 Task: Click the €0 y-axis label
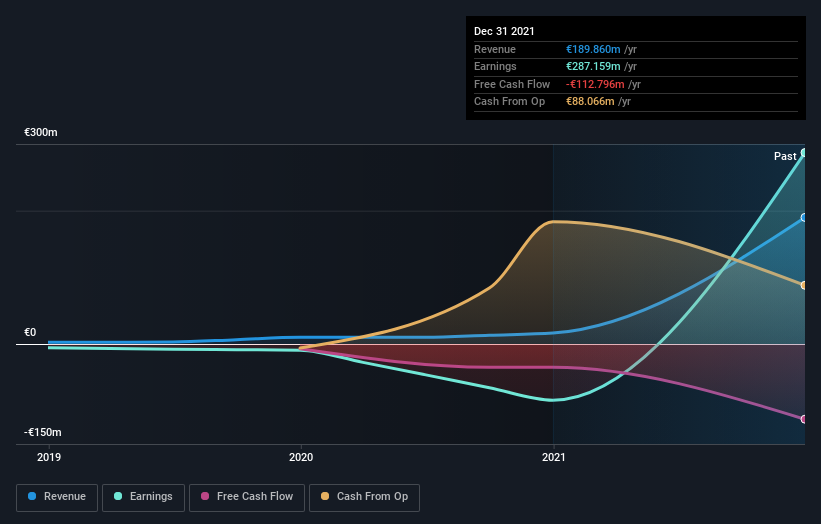pos(30,332)
